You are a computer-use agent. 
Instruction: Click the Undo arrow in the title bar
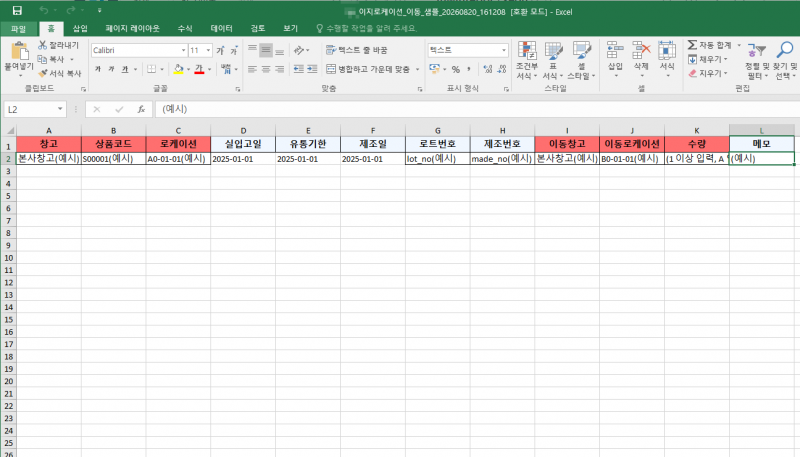(x=43, y=11)
